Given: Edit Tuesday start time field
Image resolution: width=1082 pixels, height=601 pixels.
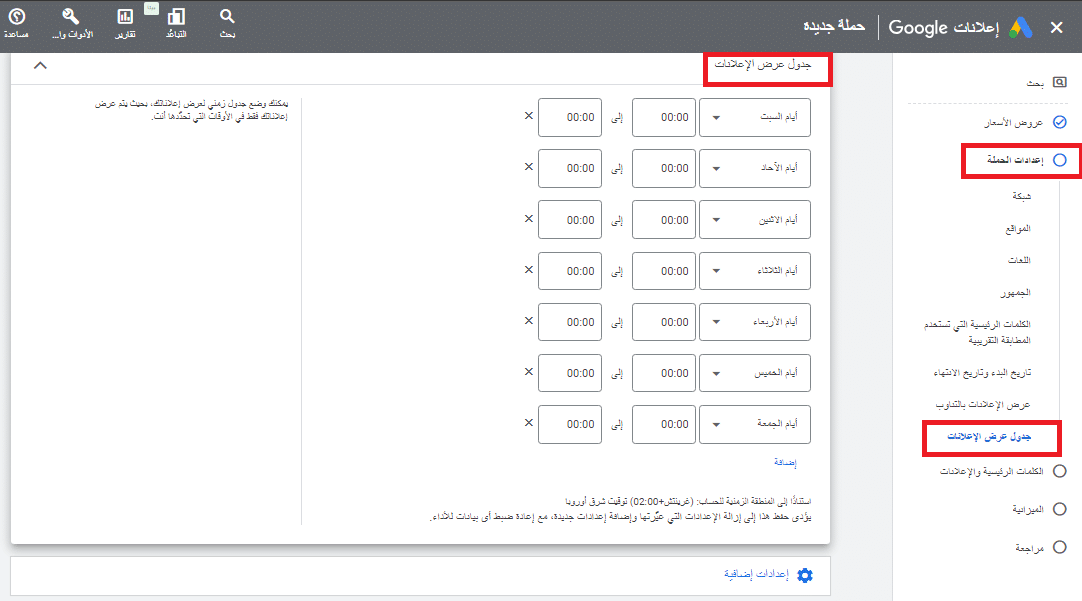Looking at the screenshot, I should coord(664,270).
